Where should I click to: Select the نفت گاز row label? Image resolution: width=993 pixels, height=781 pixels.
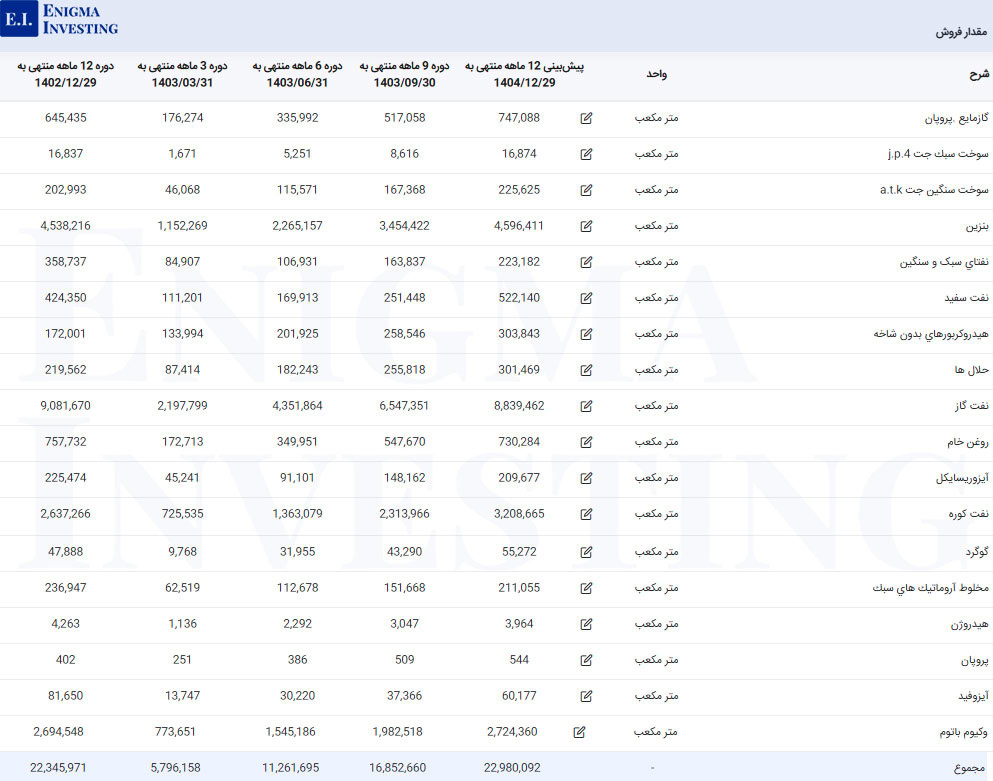[x=971, y=406]
